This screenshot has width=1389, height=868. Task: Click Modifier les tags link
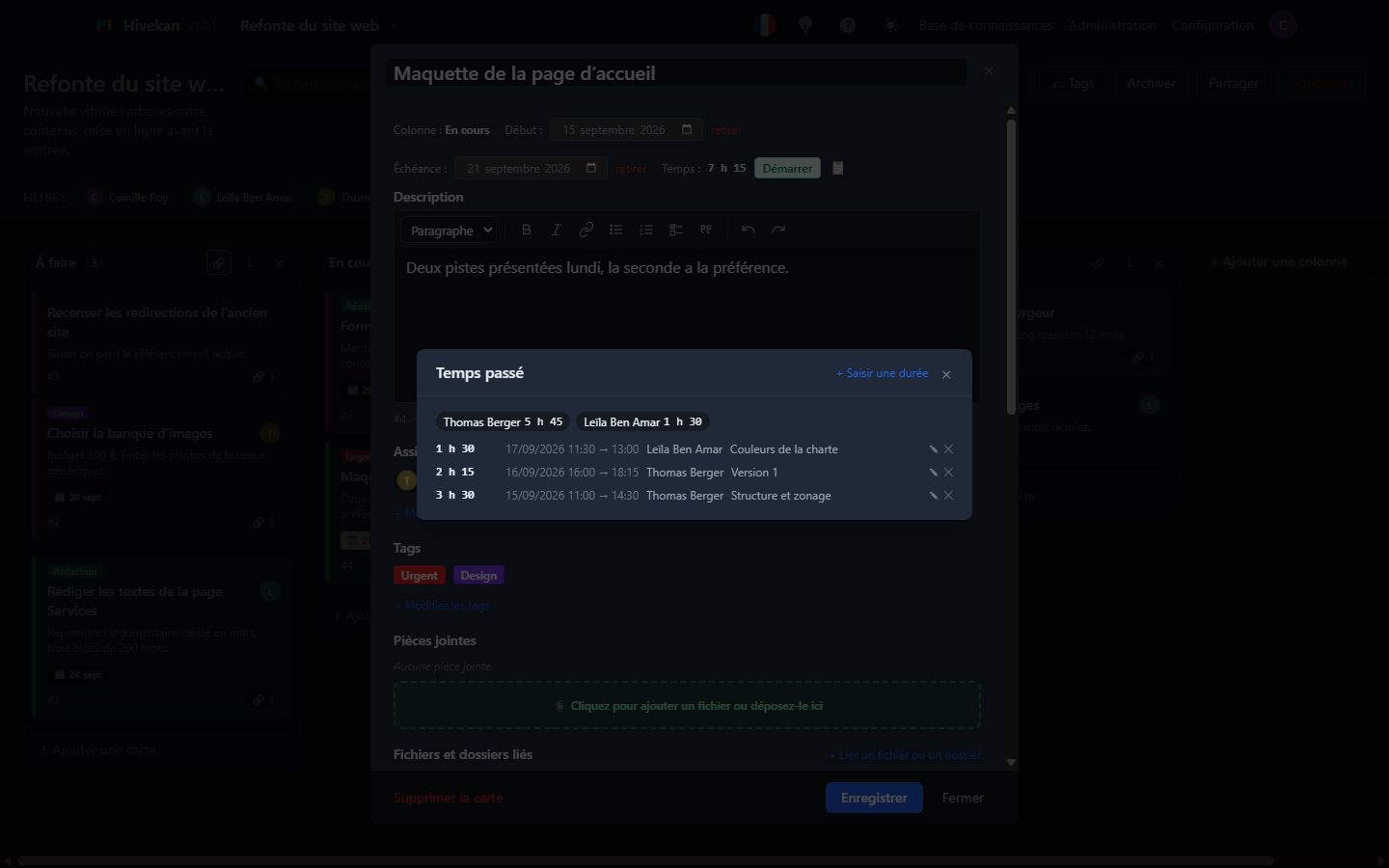click(442, 606)
